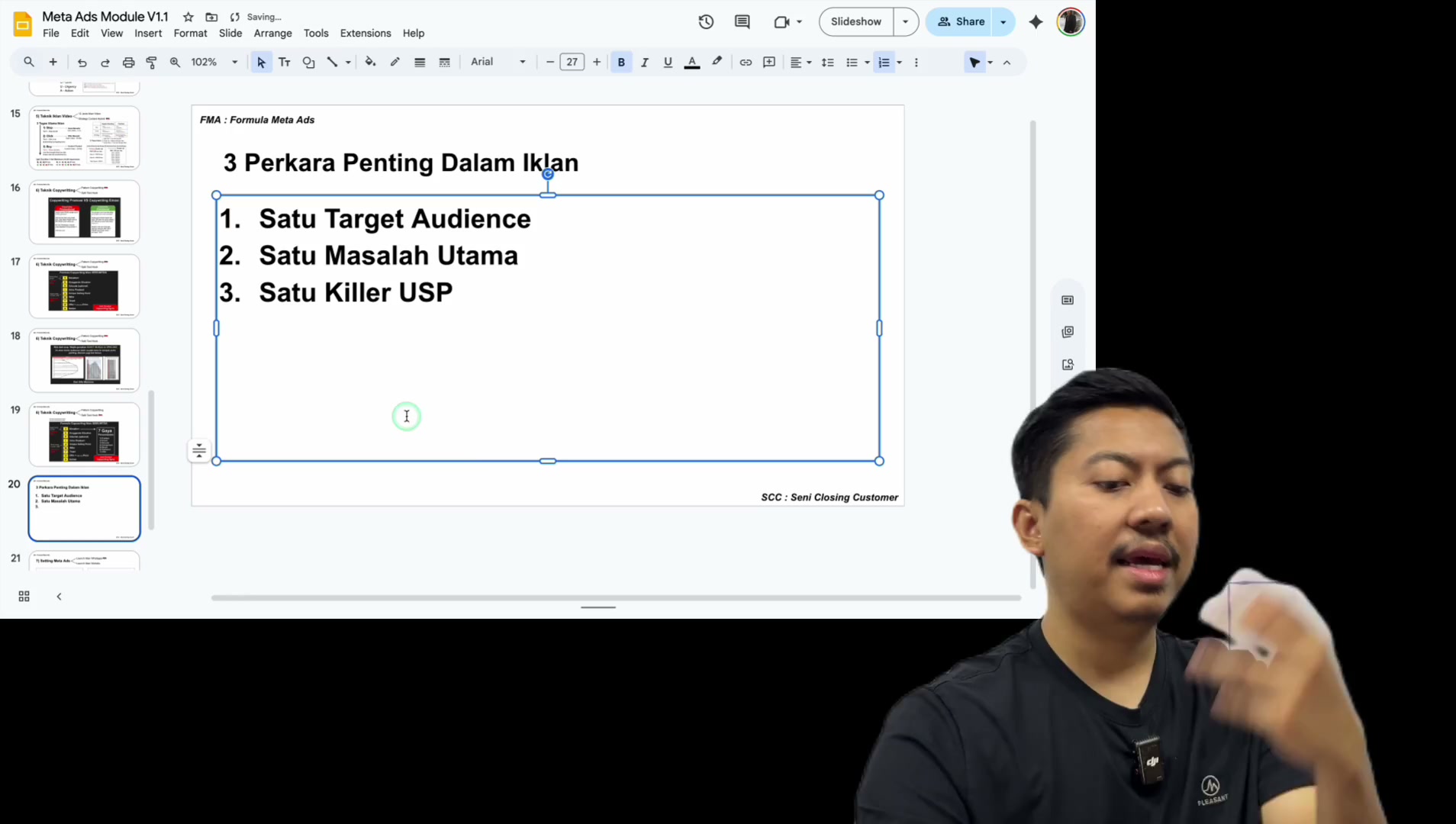1456x824 pixels.
Task: Open fill color bucket
Action: coord(370,63)
